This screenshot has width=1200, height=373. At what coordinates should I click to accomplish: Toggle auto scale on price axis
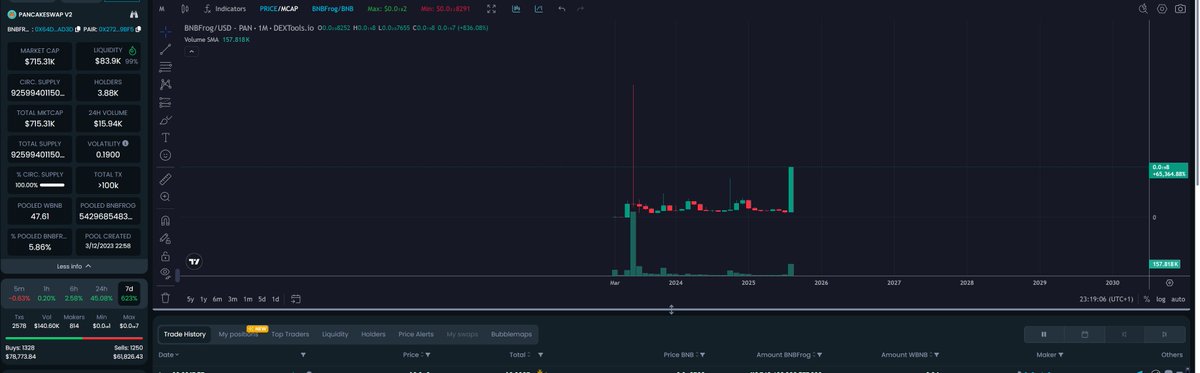pos(1178,299)
